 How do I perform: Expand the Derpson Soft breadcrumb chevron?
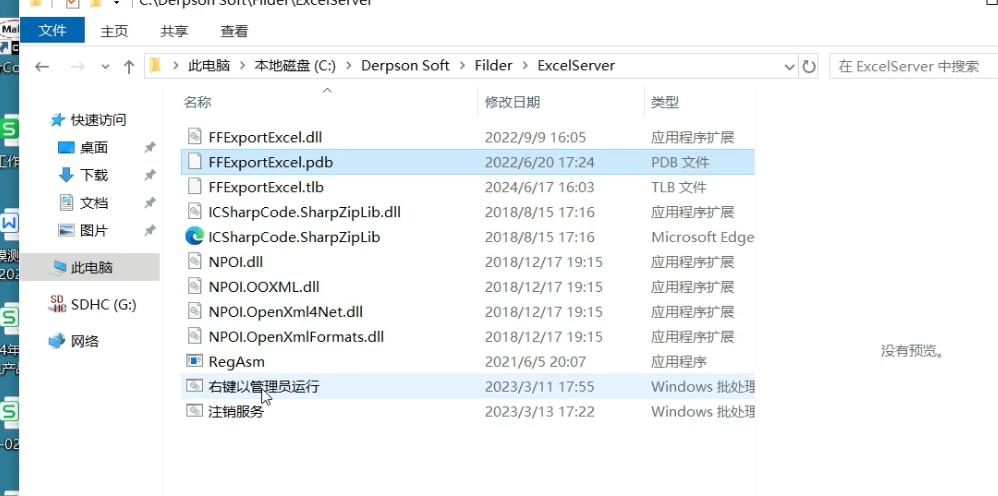click(462, 66)
